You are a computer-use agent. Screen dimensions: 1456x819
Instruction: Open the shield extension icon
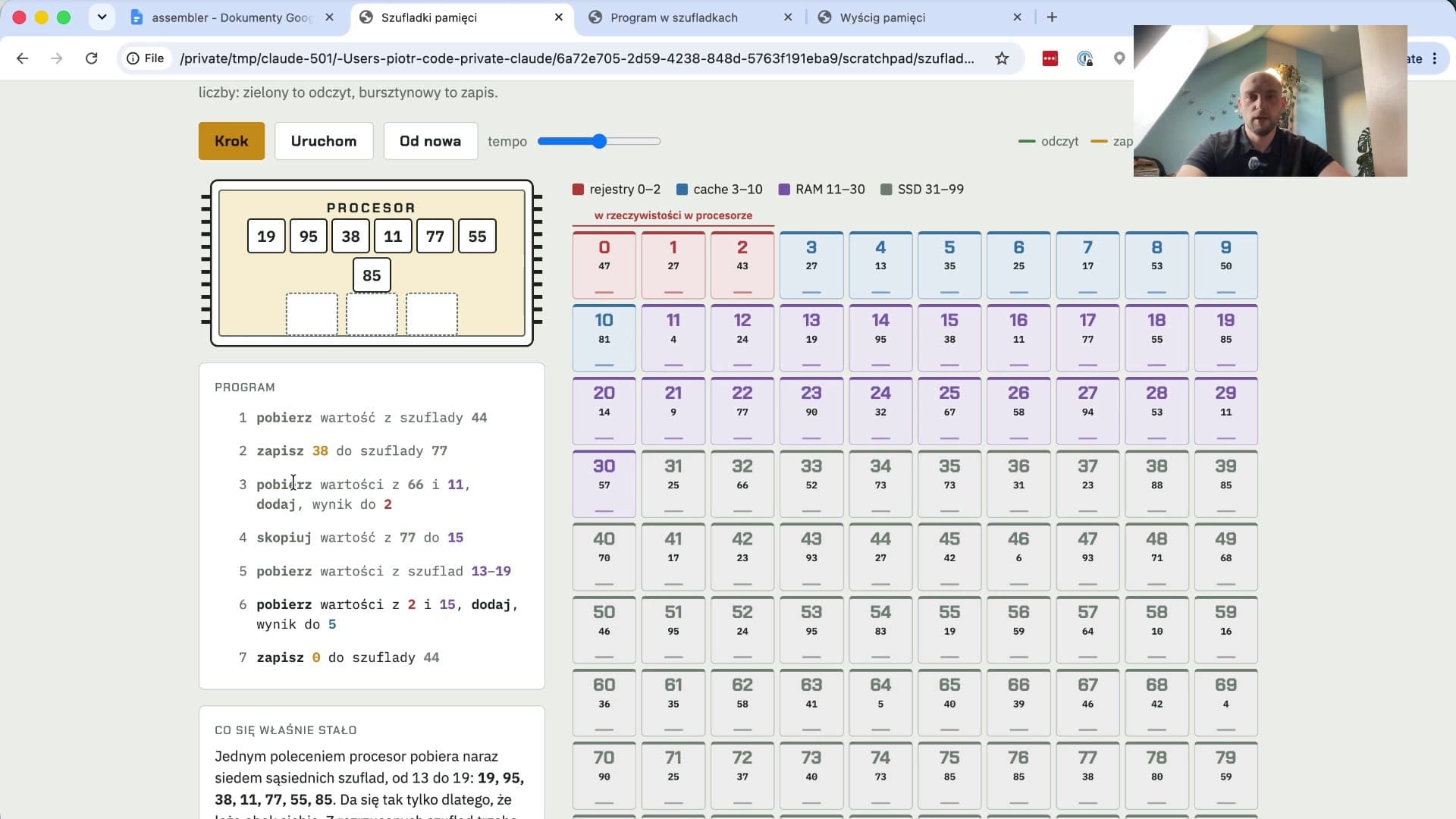[1085, 58]
